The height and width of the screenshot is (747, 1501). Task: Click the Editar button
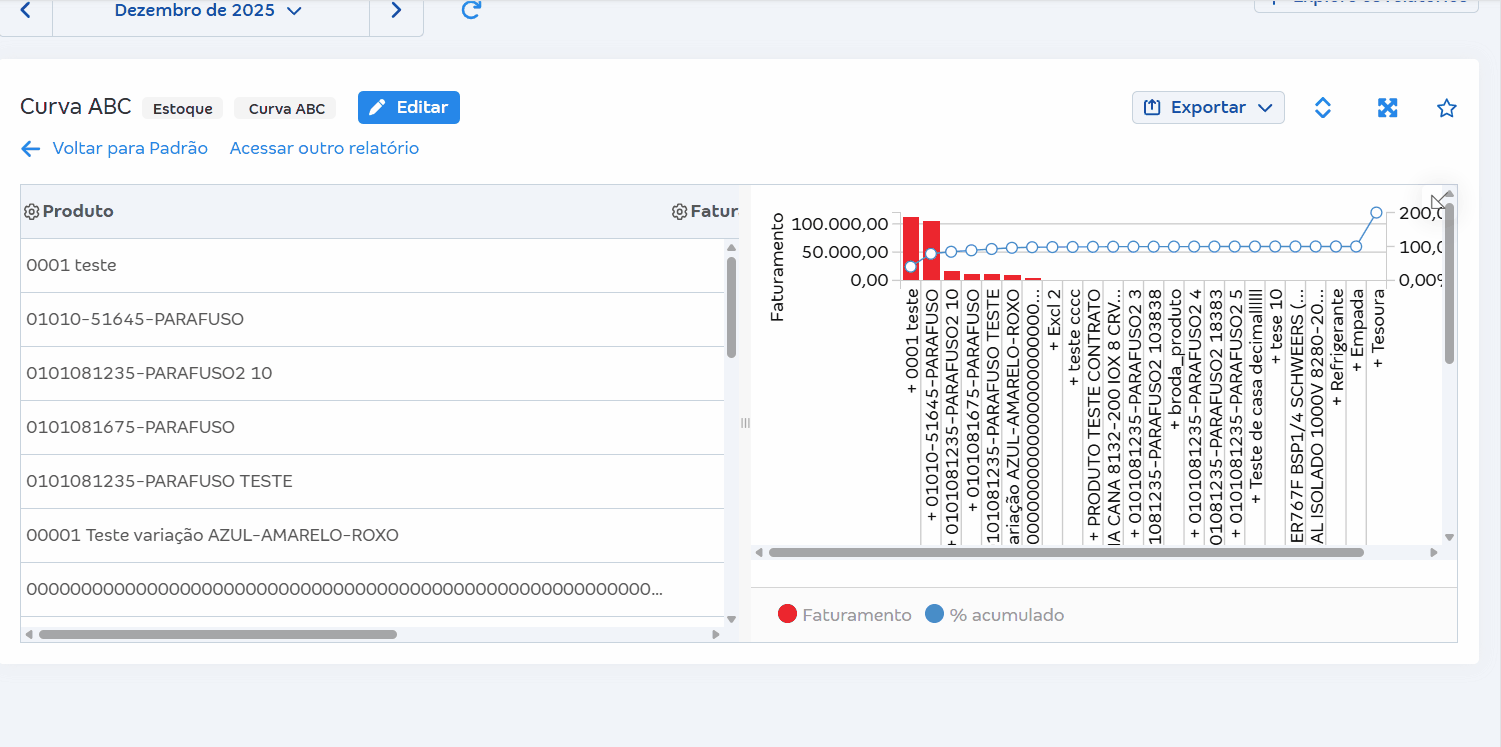tap(408, 107)
